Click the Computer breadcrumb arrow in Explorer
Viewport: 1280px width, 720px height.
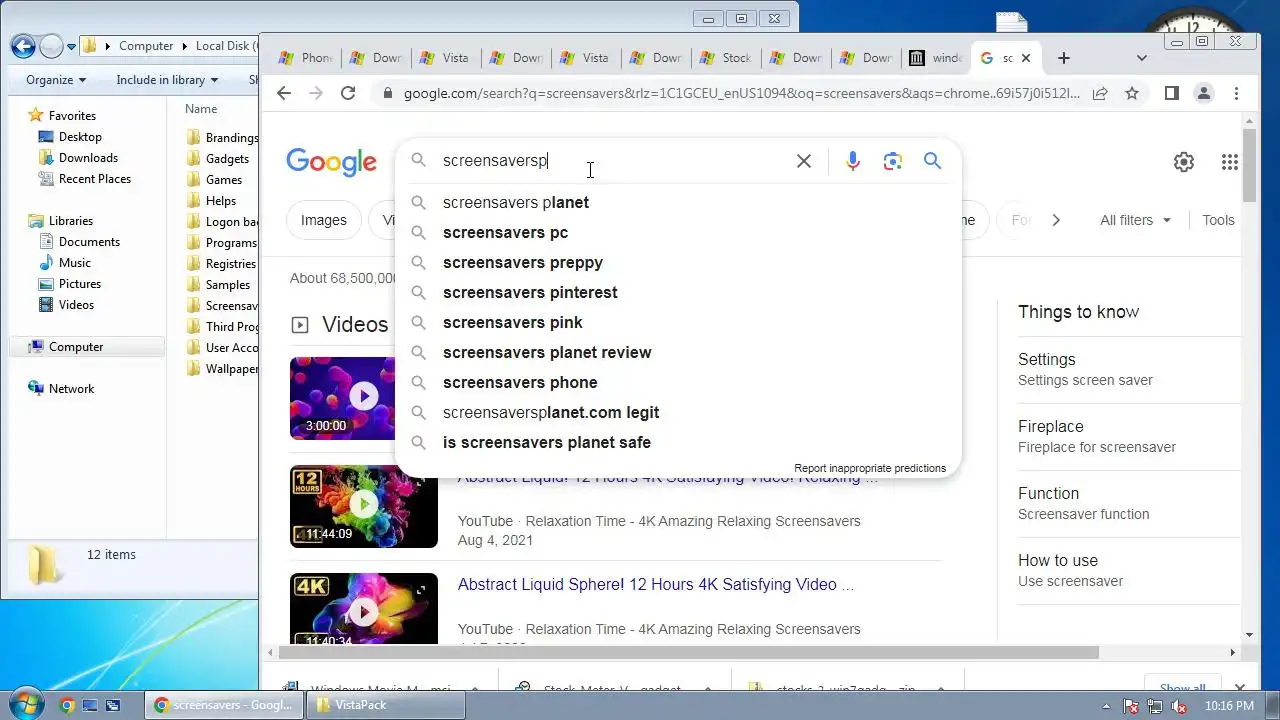click(184, 46)
